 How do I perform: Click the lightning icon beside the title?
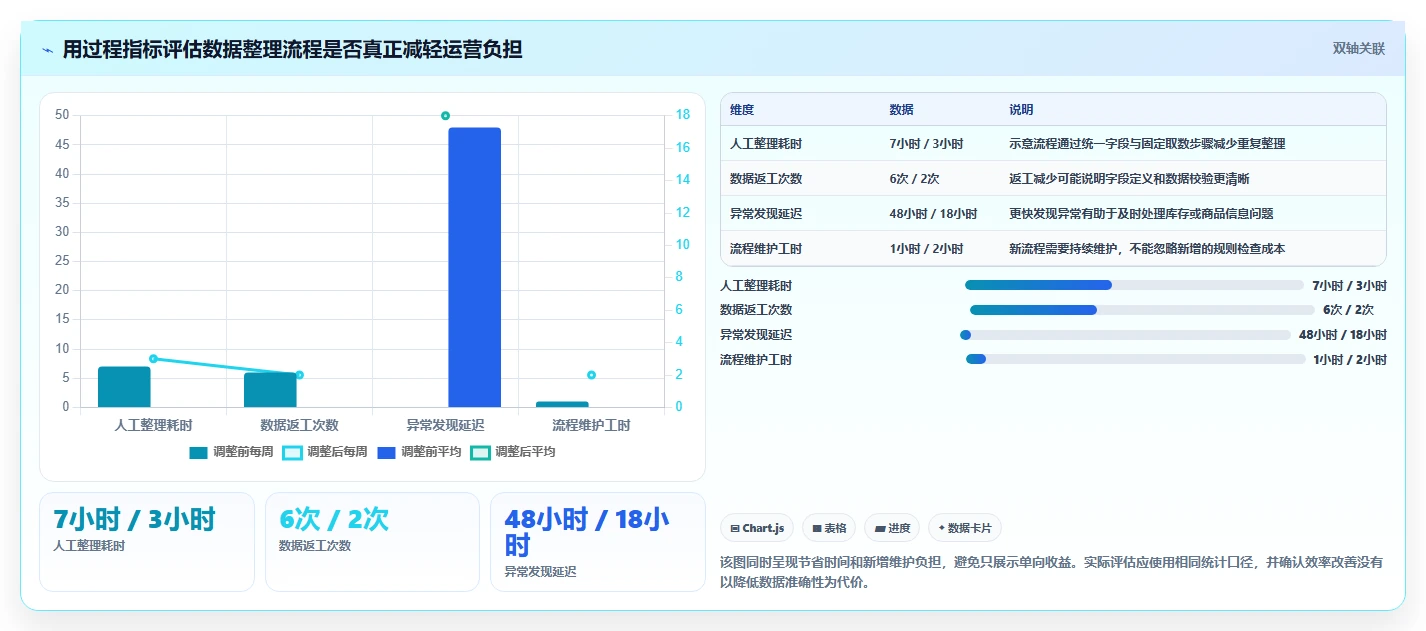(x=47, y=50)
